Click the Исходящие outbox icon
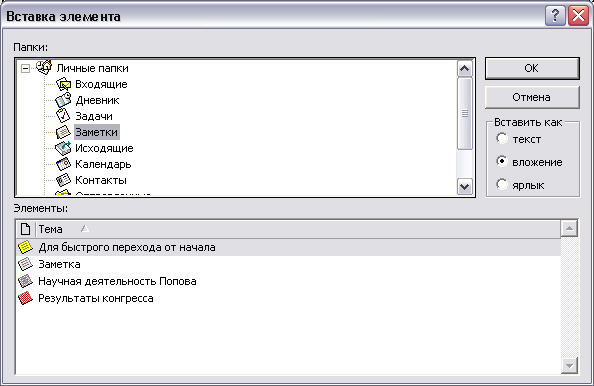 pyautogui.click(x=63, y=148)
